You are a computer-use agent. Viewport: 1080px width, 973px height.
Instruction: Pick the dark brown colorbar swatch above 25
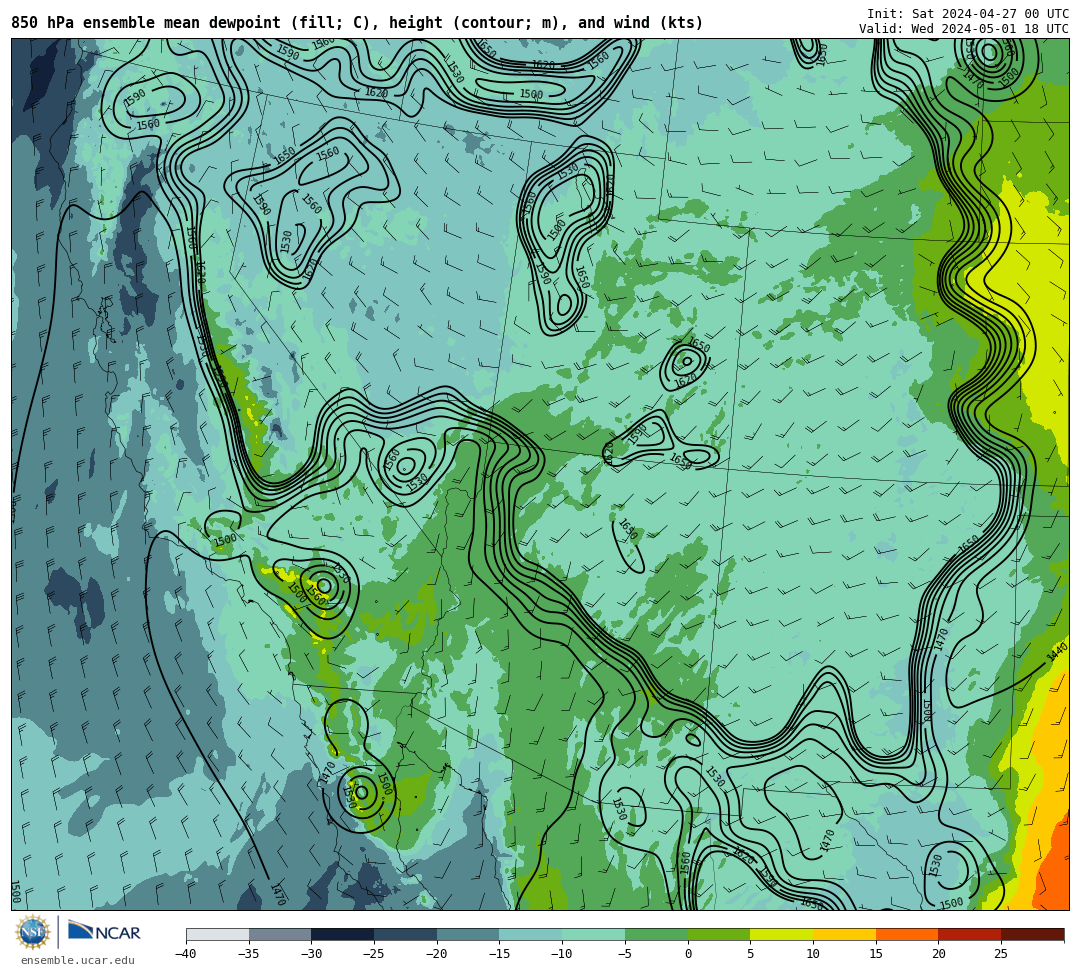click(1032, 934)
